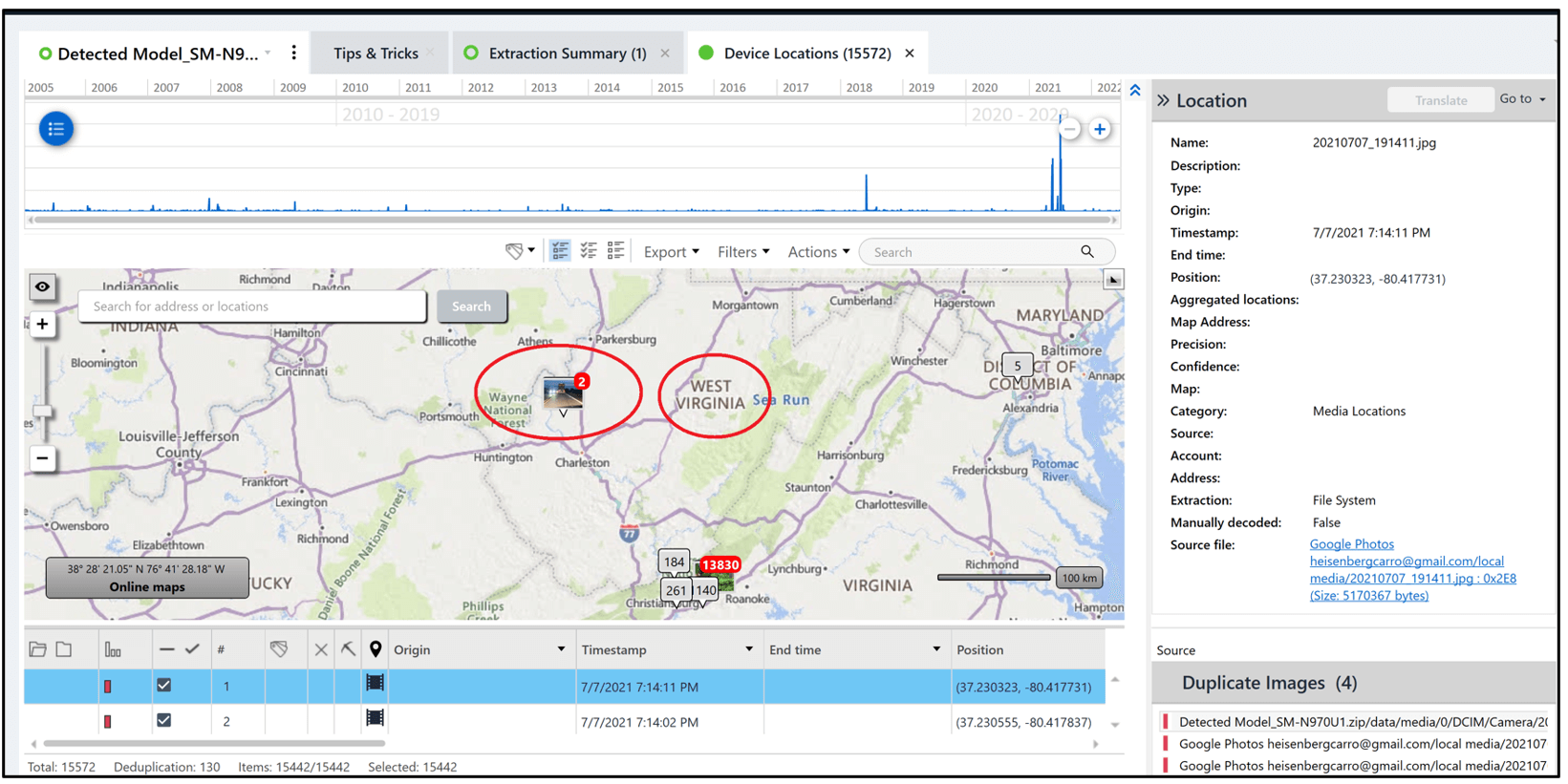The image size is (1568, 784).
Task: Switch to the Extraction Summary tab
Action: point(567,53)
